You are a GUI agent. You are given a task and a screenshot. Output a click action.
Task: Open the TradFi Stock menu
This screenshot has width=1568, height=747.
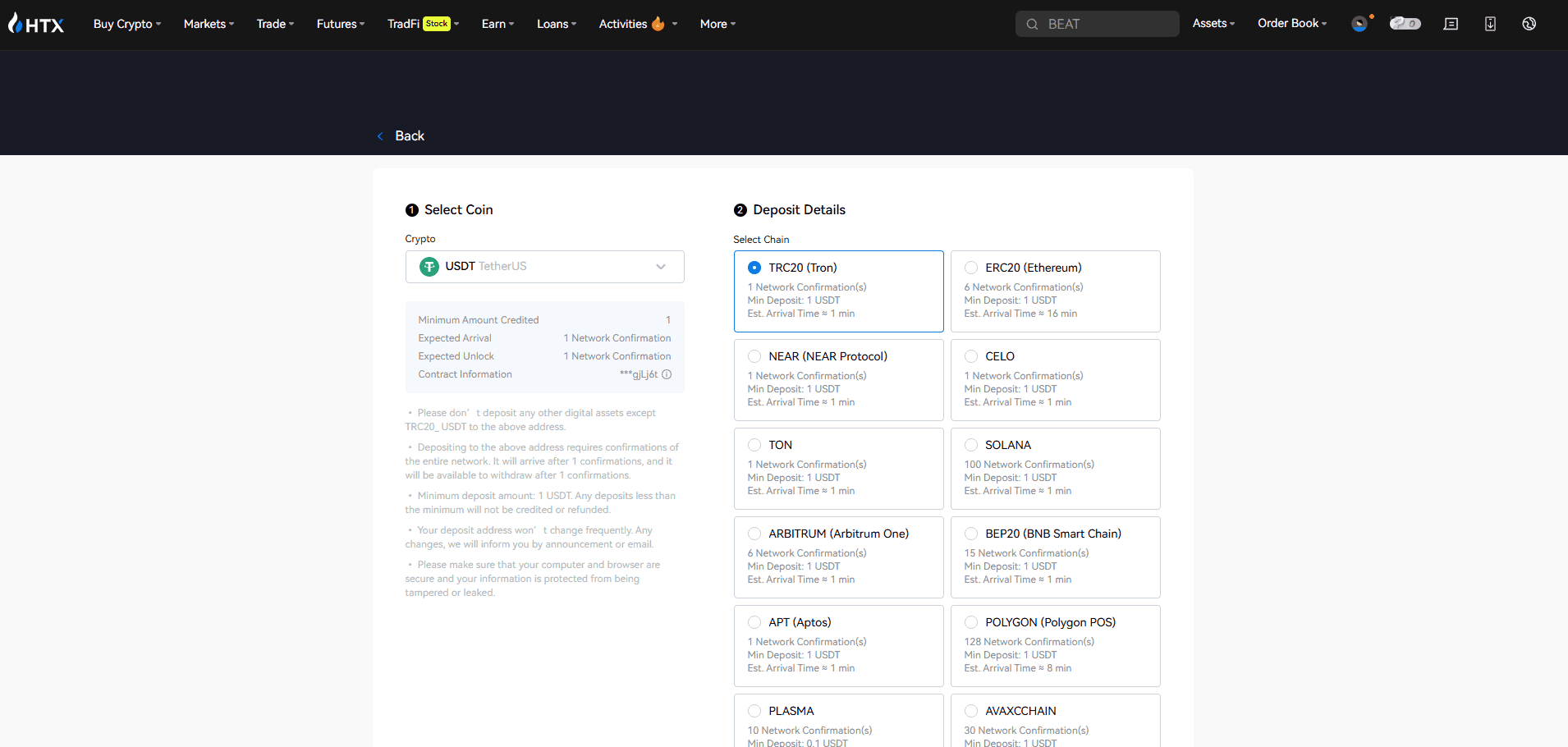click(x=423, y=24)
